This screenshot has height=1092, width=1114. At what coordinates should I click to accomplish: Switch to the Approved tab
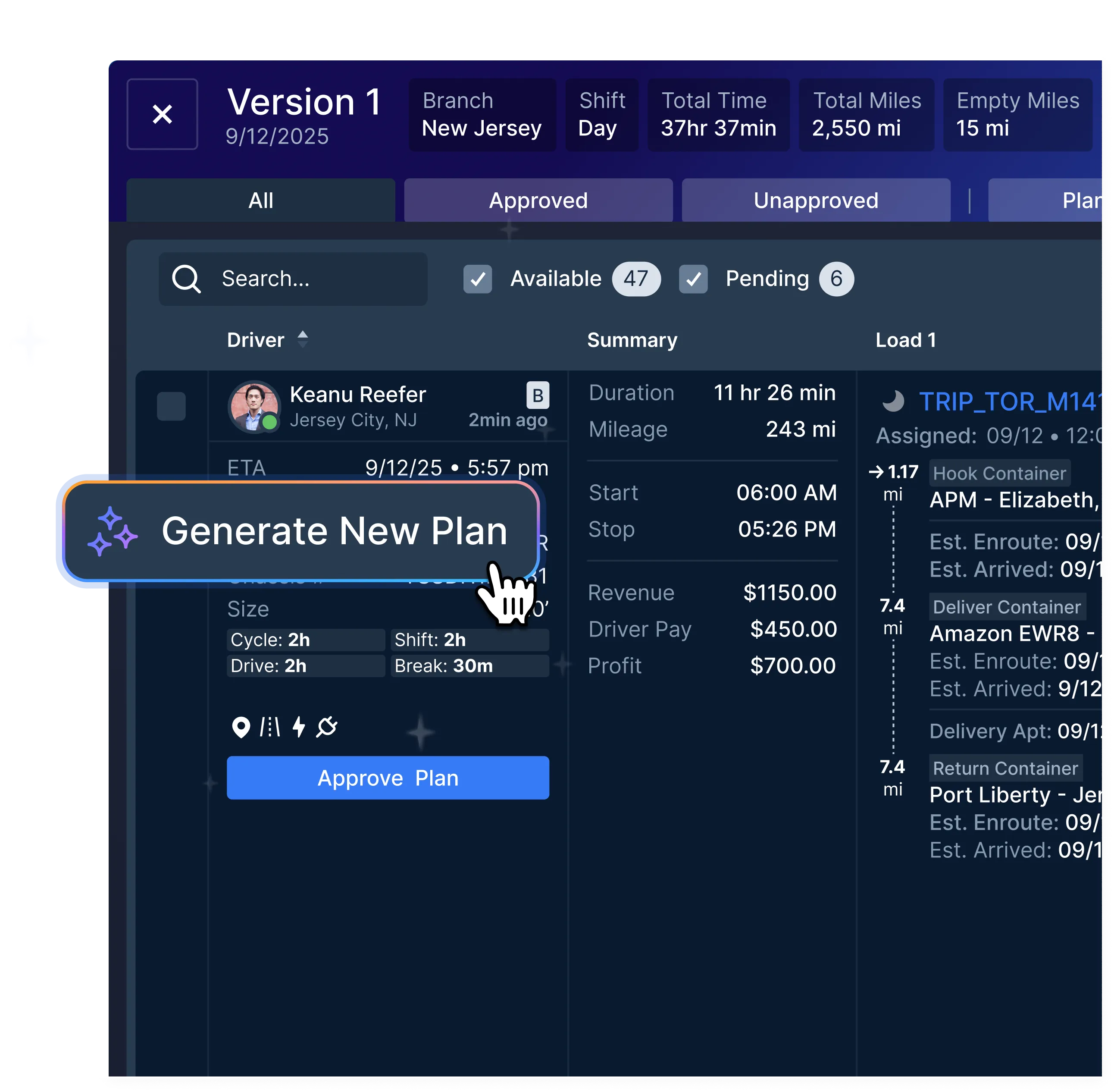coord(538,201)
